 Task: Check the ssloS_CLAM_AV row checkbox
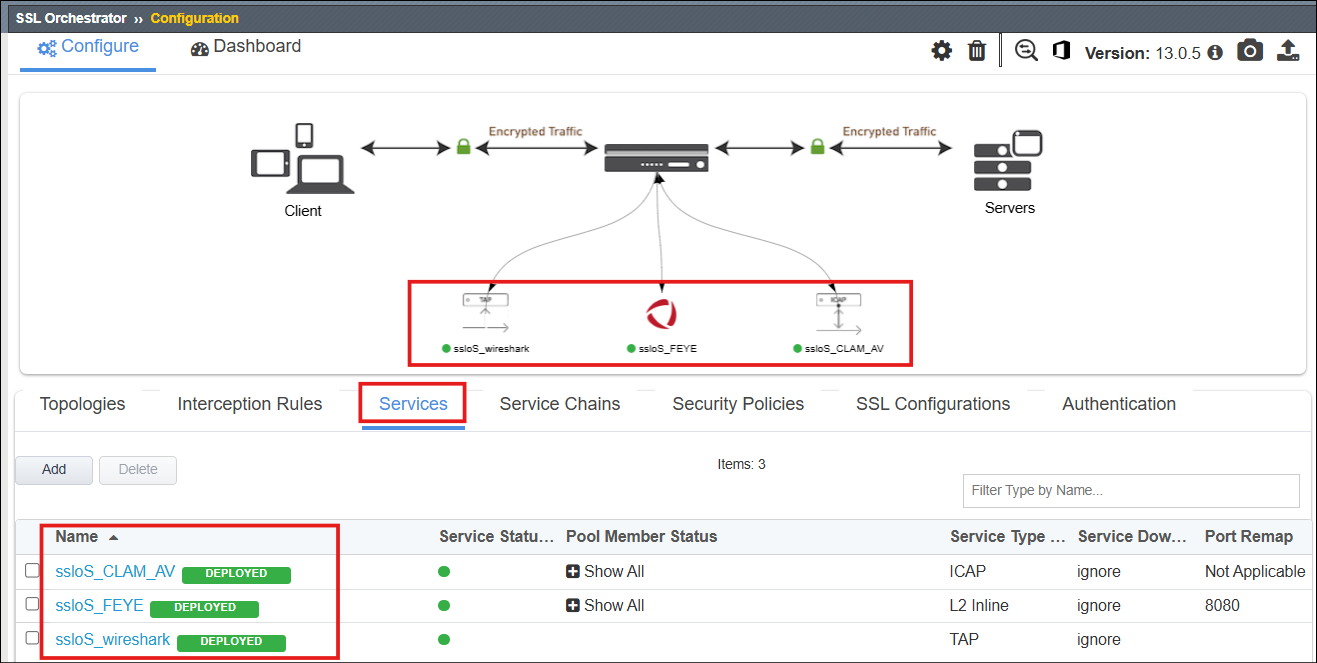(x=33, y=571)
